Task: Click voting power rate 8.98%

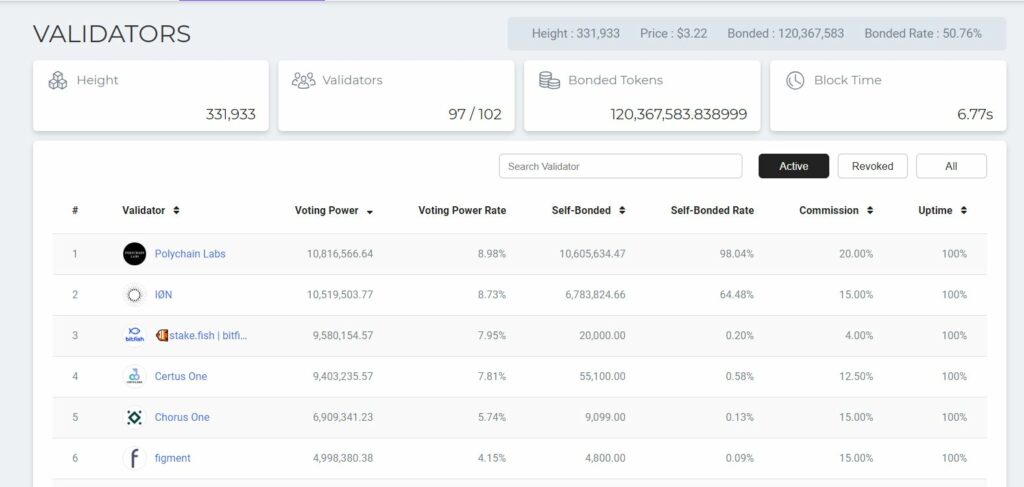Action: 492,254
